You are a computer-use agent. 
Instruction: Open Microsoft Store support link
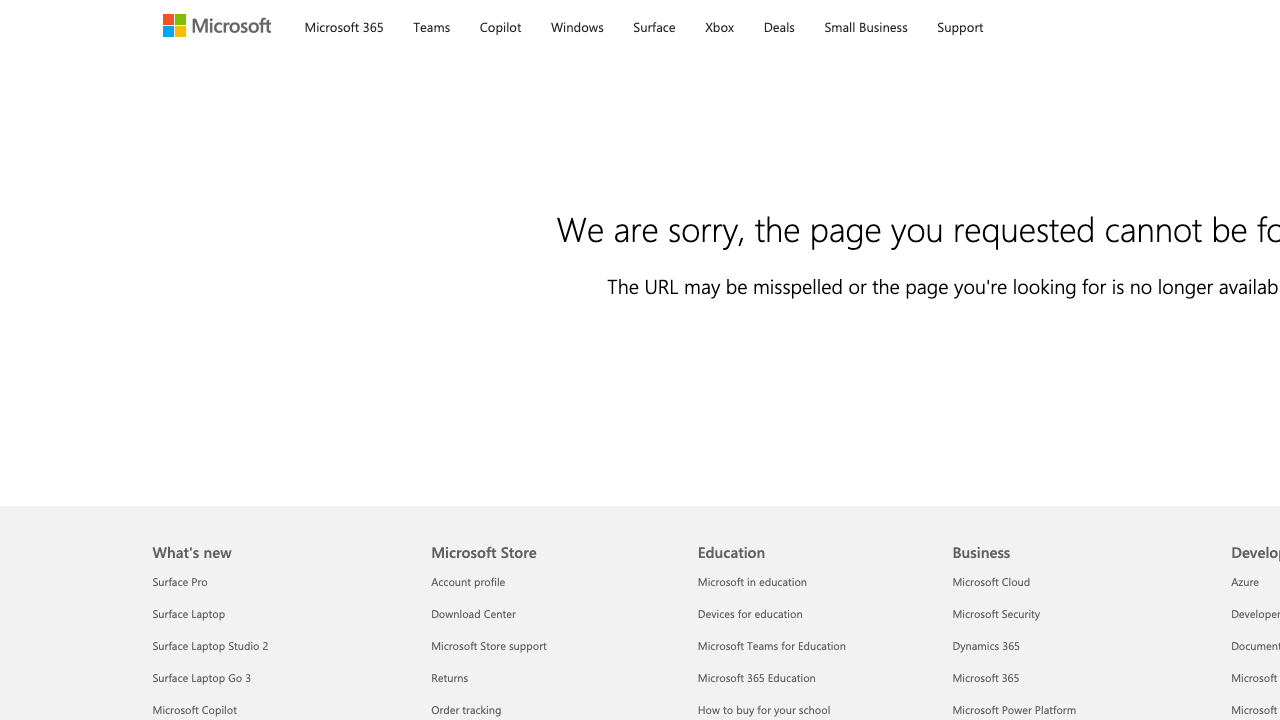click(x=489, y=646)
